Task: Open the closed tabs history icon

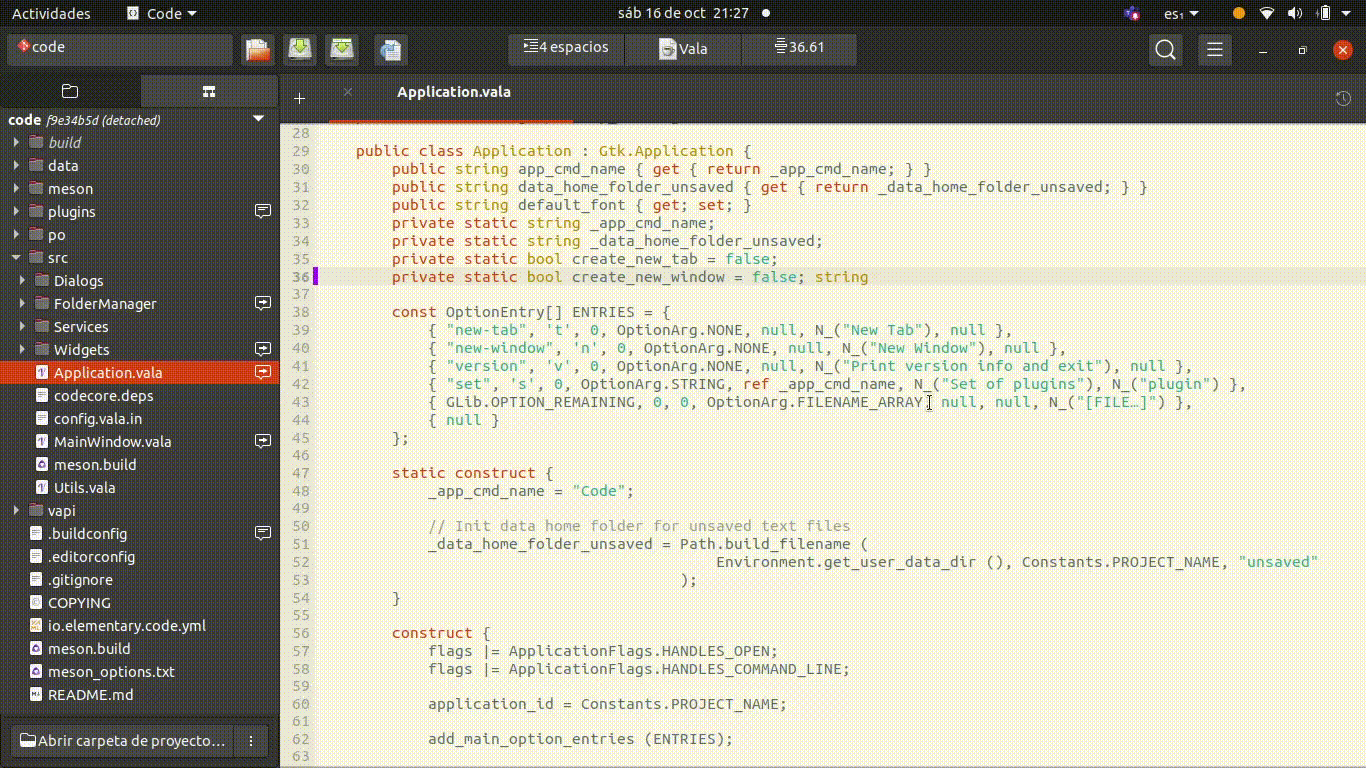Action: pyautogui.click(x=1344, y=98)
